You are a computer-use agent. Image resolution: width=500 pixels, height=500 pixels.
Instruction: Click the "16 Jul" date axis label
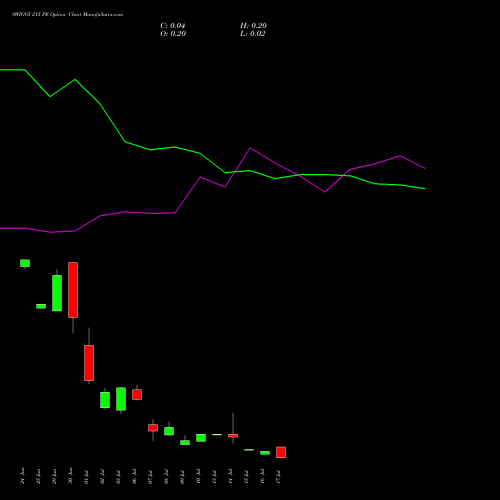262,477
